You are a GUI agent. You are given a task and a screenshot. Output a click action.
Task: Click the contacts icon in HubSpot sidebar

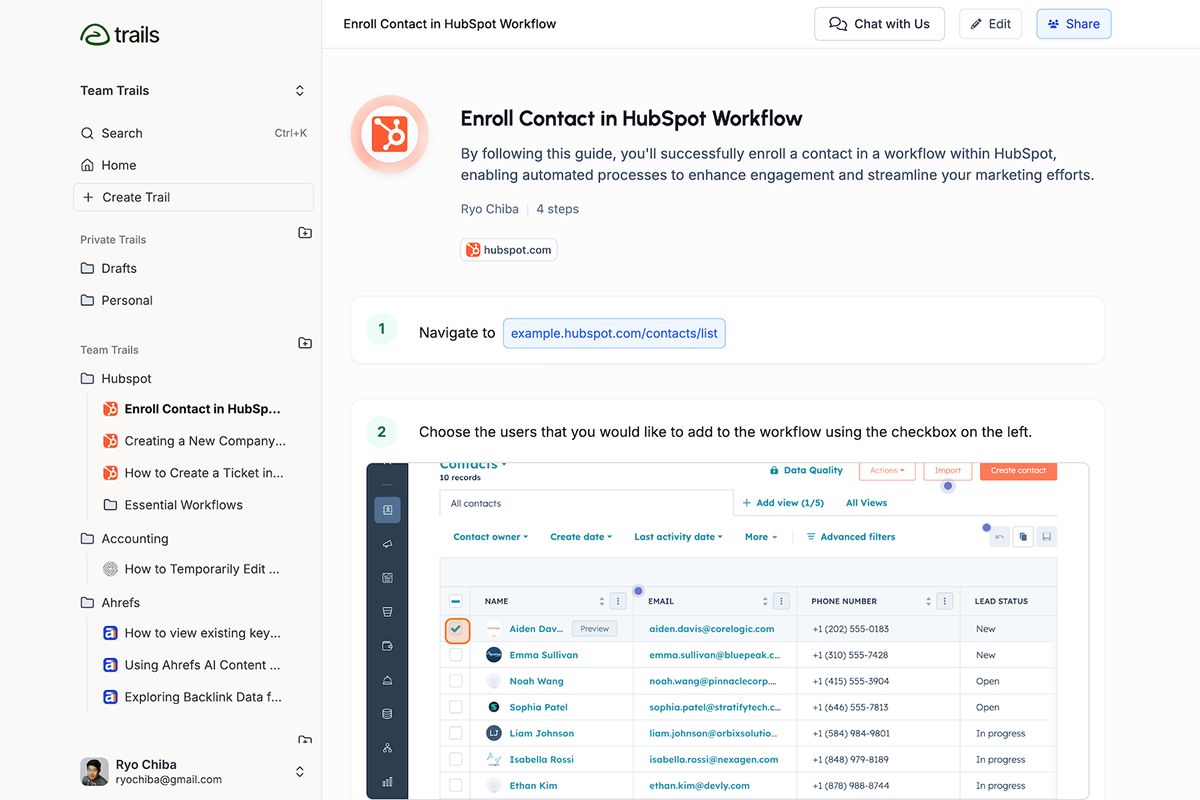click(388, 510)
